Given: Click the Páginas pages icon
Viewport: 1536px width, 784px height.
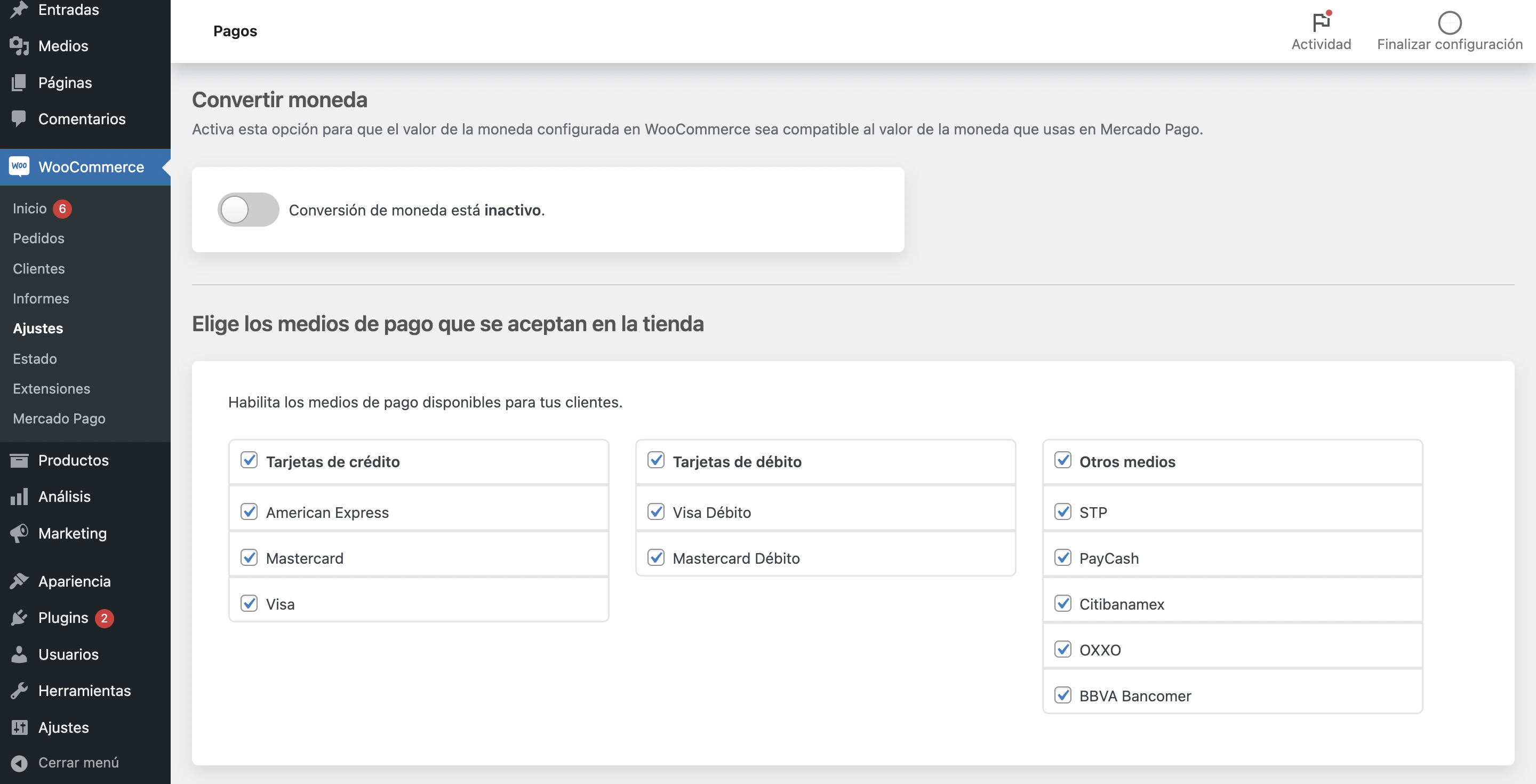Looking at the screenshot, I should (19, 82).
